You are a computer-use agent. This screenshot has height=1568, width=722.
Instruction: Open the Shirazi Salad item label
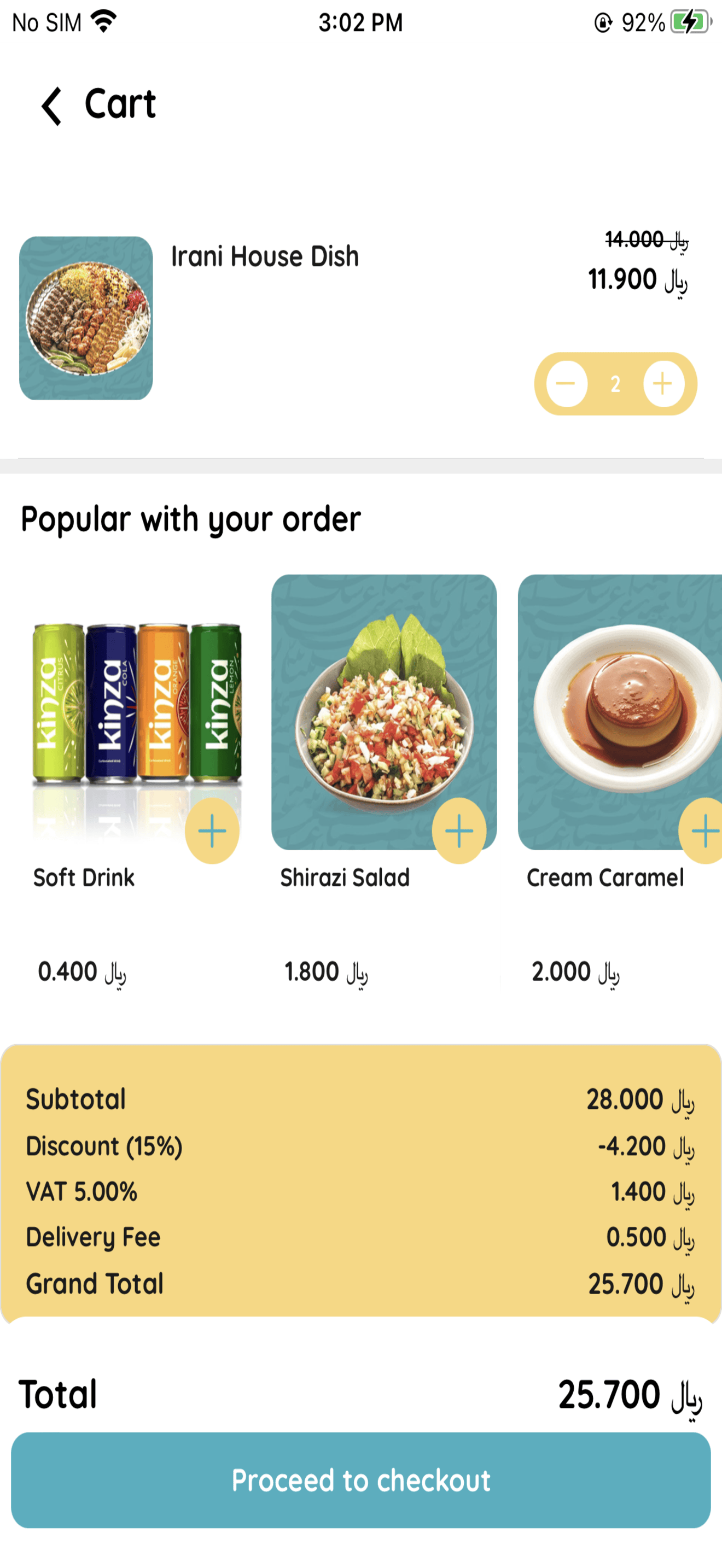coord(345,877)
